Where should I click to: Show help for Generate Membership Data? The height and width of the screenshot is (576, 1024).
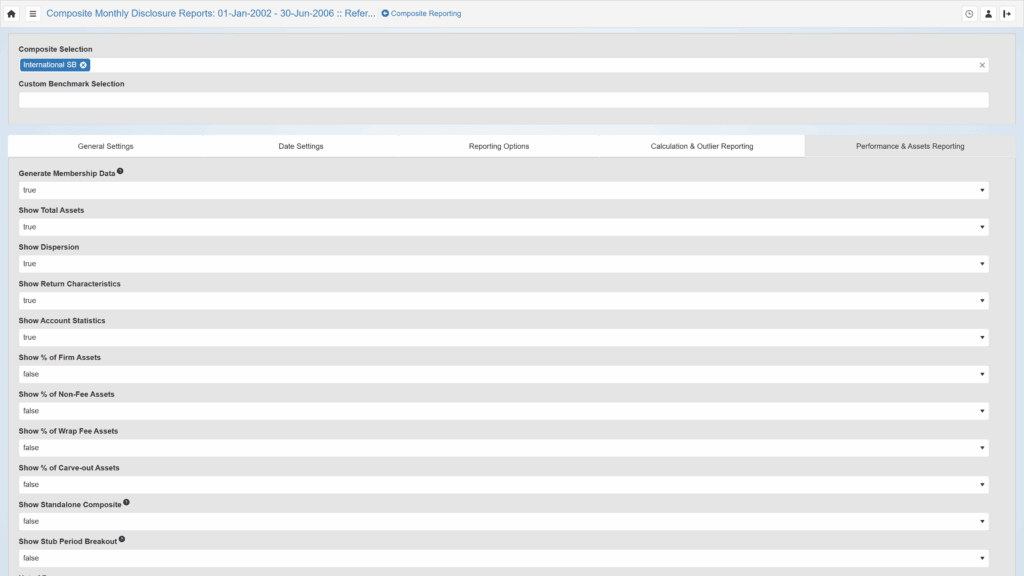click(120, 171)
